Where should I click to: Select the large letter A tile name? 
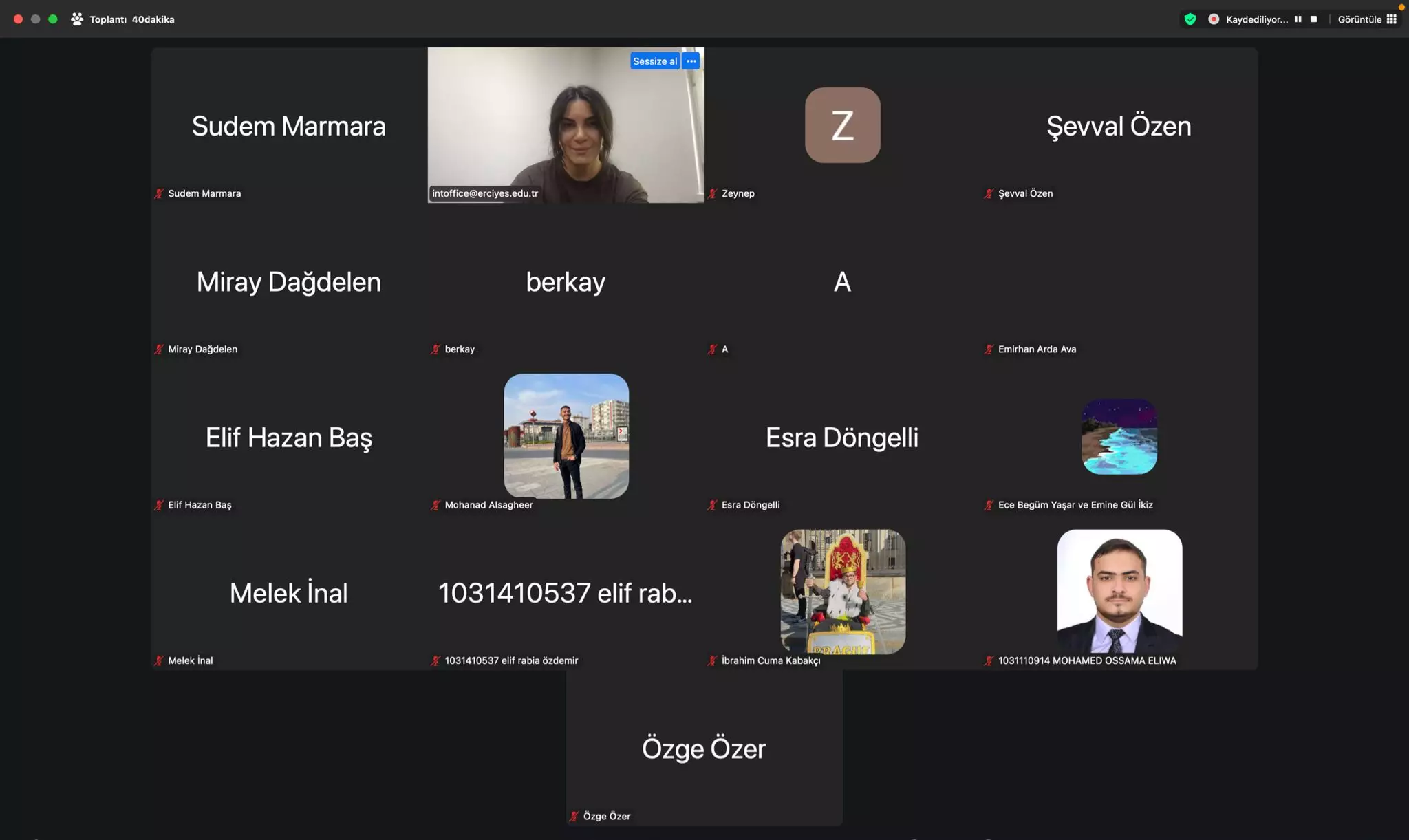point(842,282)
